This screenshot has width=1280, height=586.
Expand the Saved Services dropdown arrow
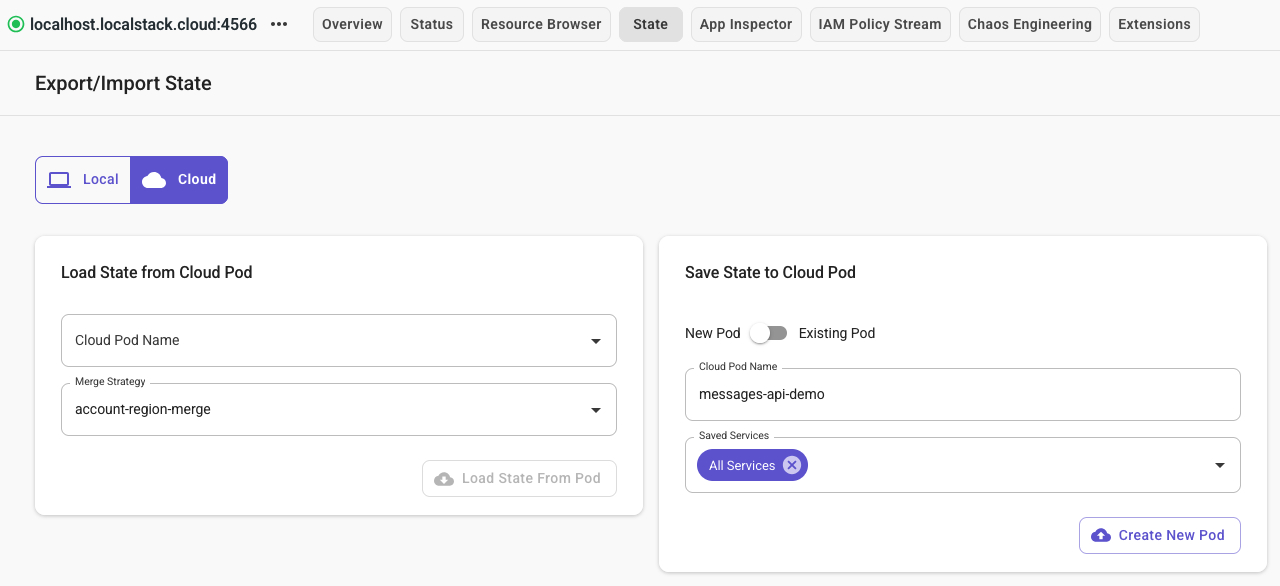coord(1220,465)
